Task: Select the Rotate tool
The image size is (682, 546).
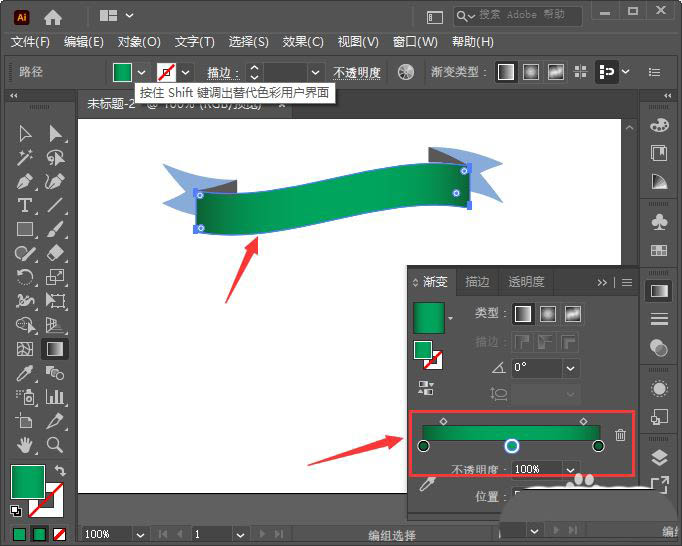Action: [x=25, y=277]
